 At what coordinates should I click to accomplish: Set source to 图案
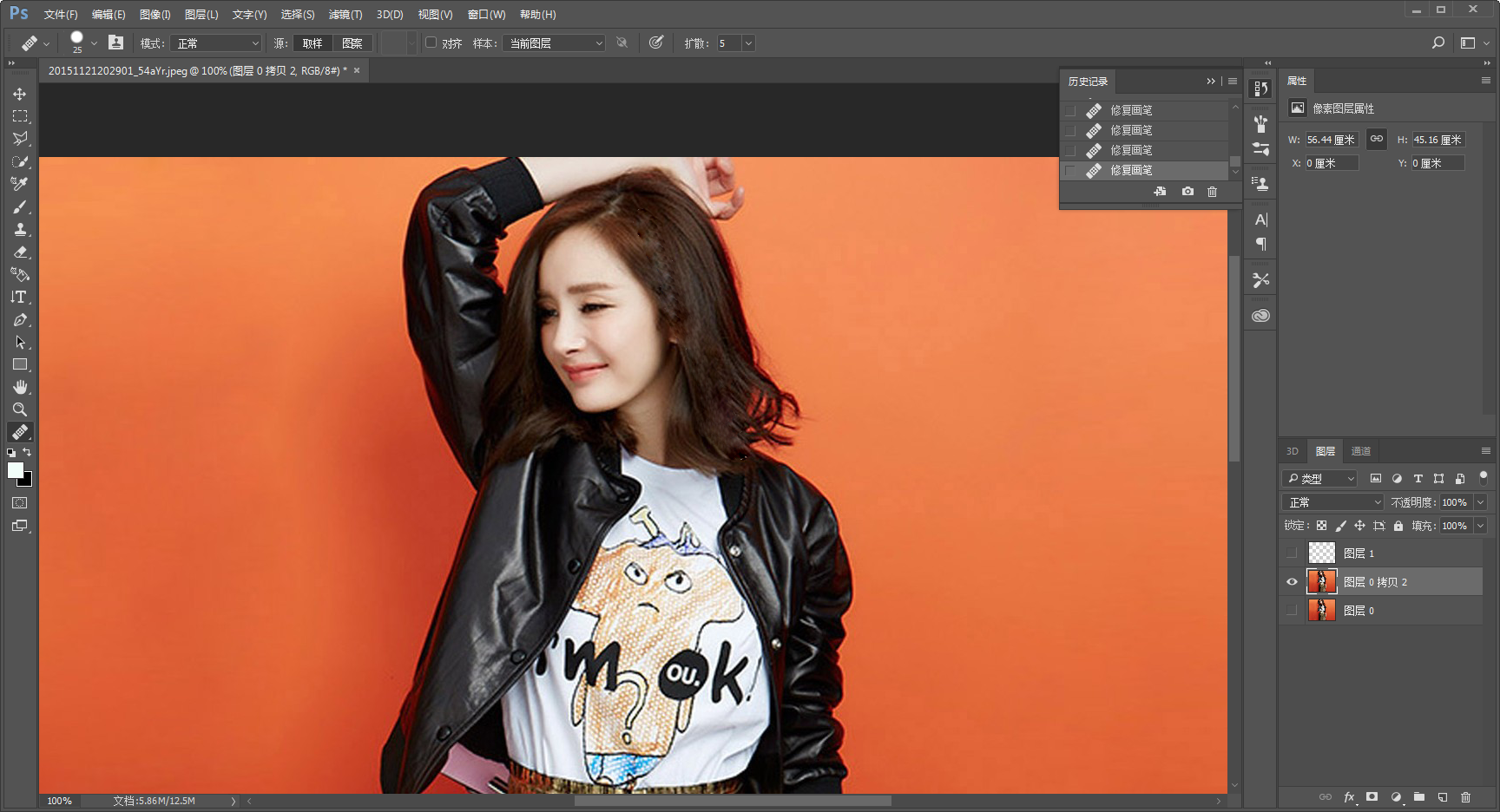pos(352,43)
